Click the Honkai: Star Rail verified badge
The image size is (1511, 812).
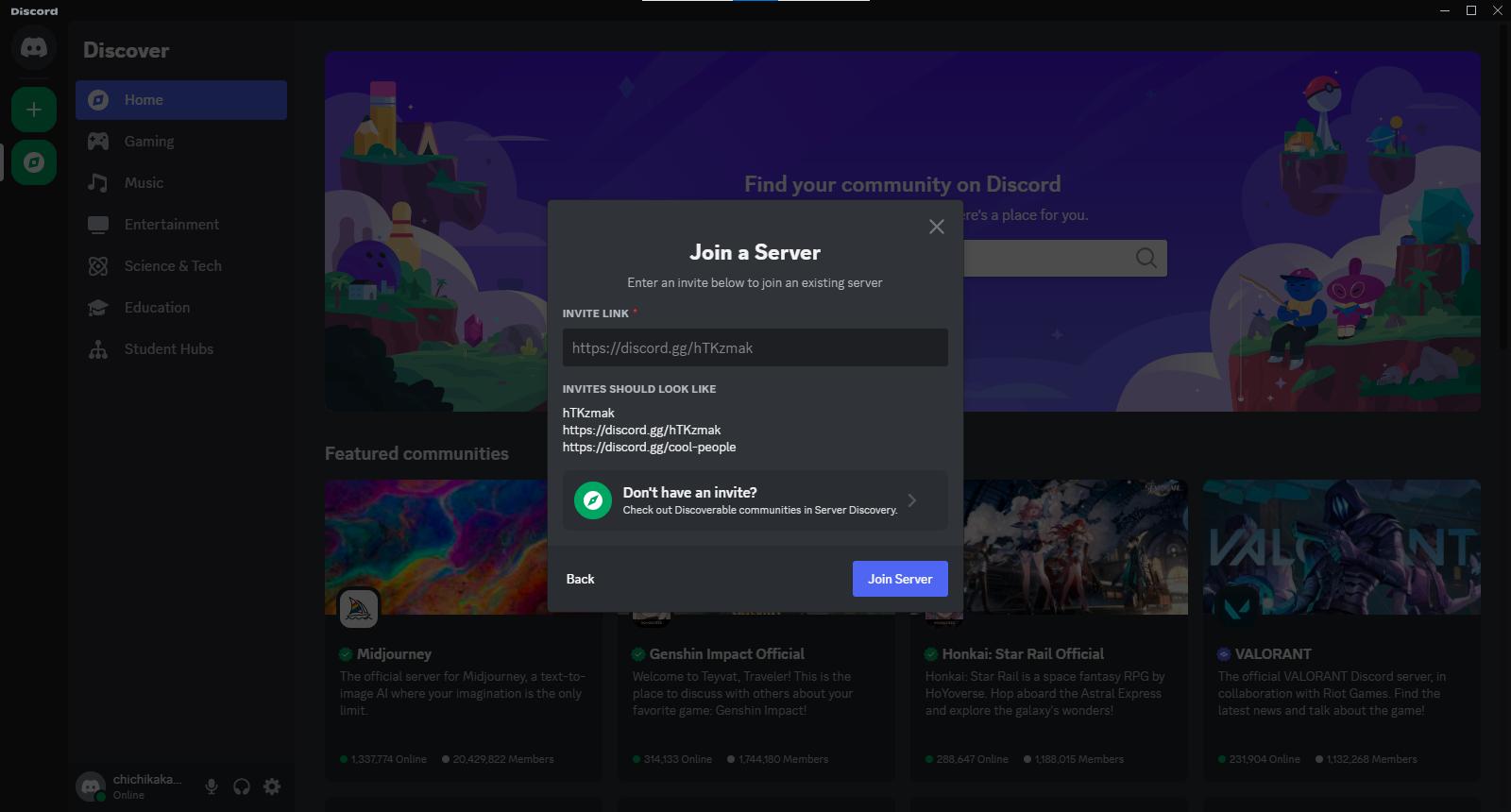tap(931, 654)
